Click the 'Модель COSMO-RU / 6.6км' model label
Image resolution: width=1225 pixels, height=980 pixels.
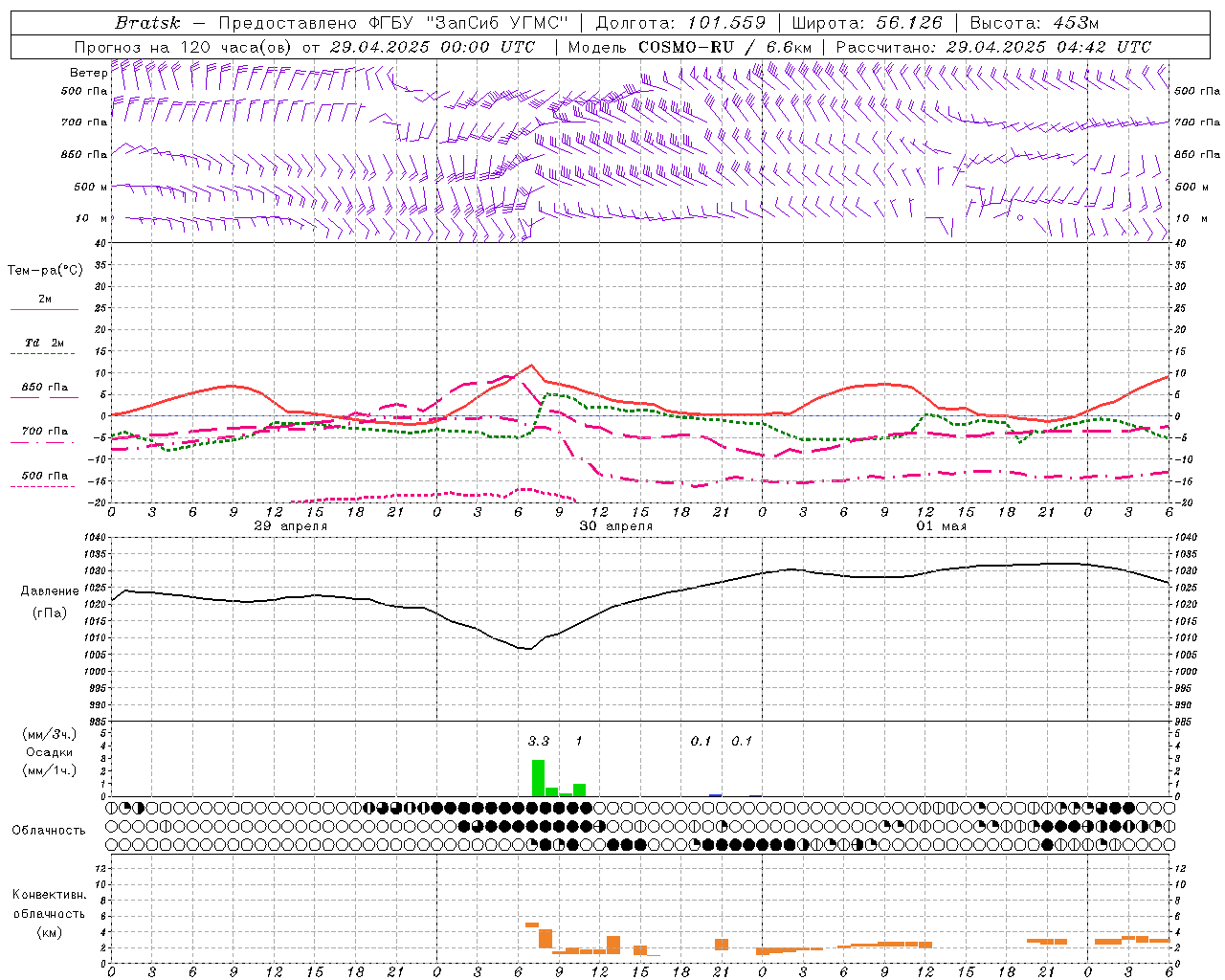(690, 47)
